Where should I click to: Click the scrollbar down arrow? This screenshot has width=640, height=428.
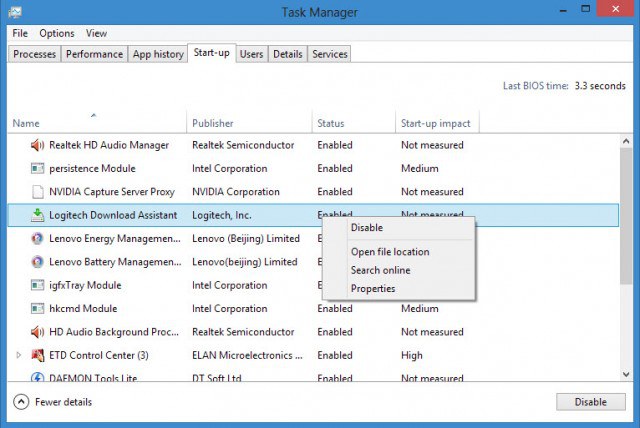tap(626, 374)
